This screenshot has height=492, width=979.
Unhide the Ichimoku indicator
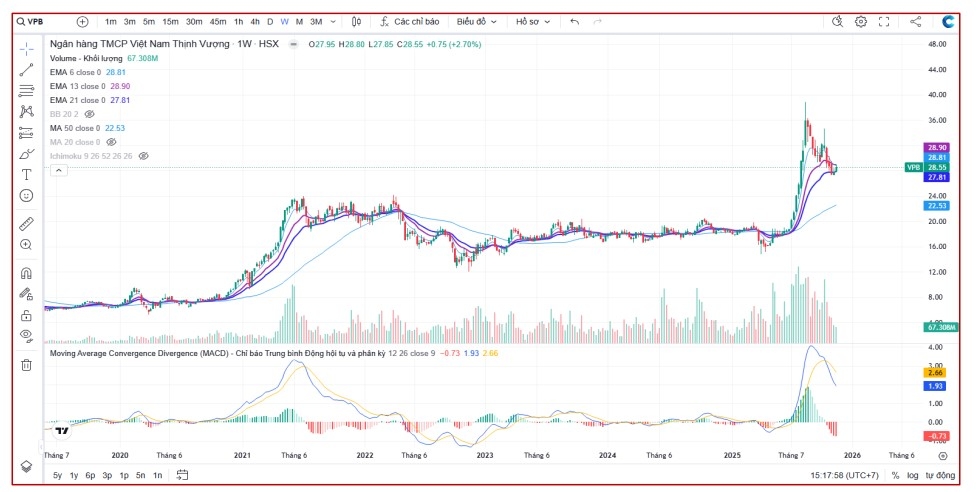click(144, 156)
